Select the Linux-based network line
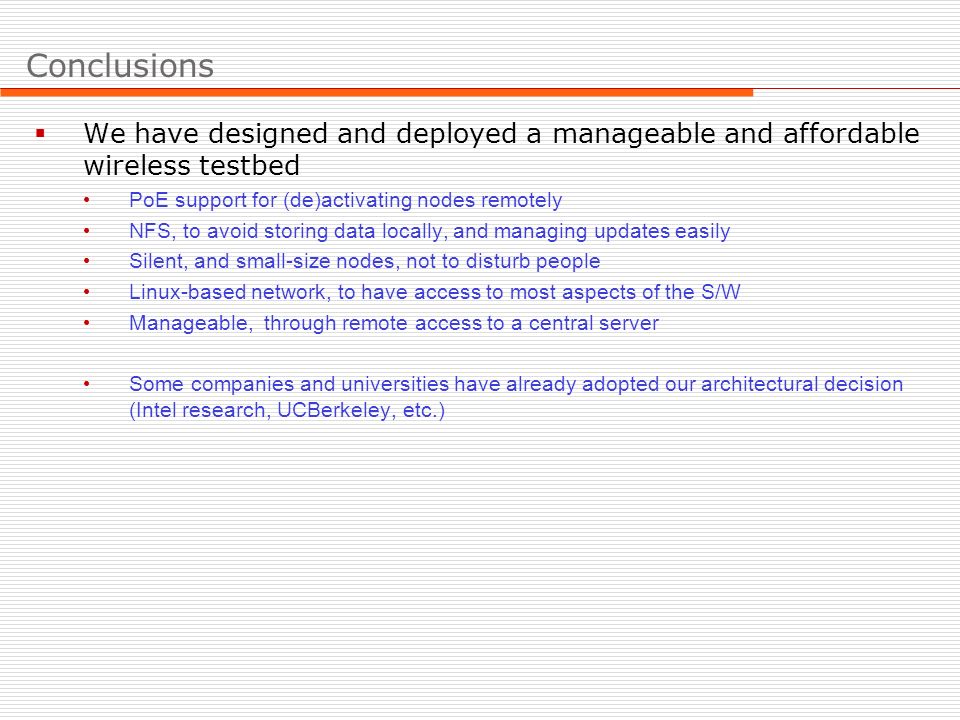 [x=435, y=292]
